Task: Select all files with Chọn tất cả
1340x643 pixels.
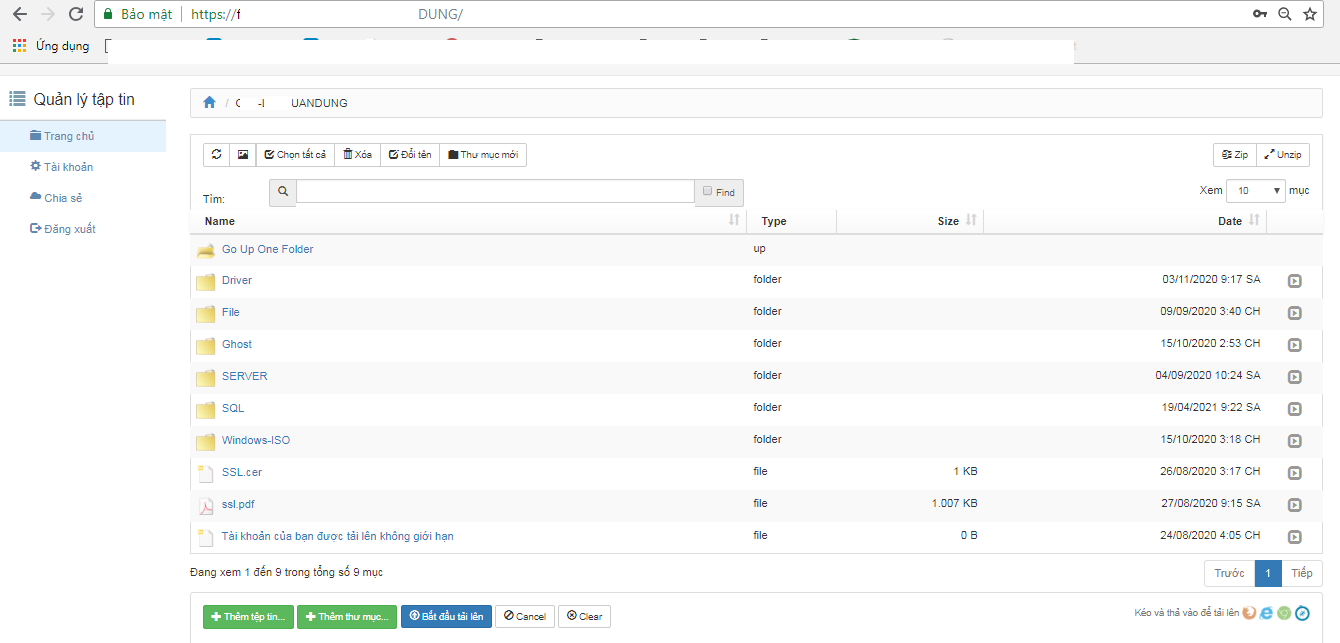Action: [x=295, y=155]
